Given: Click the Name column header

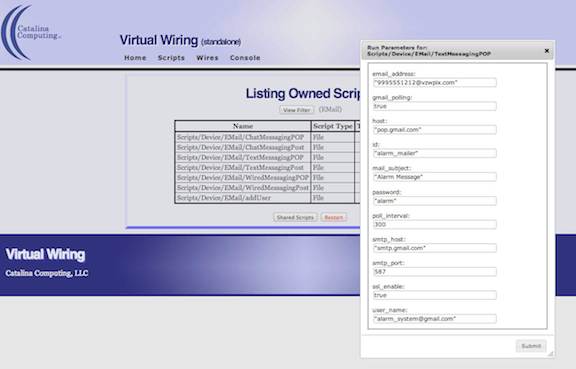Looking at the screenshot, I should click(243, 126).
